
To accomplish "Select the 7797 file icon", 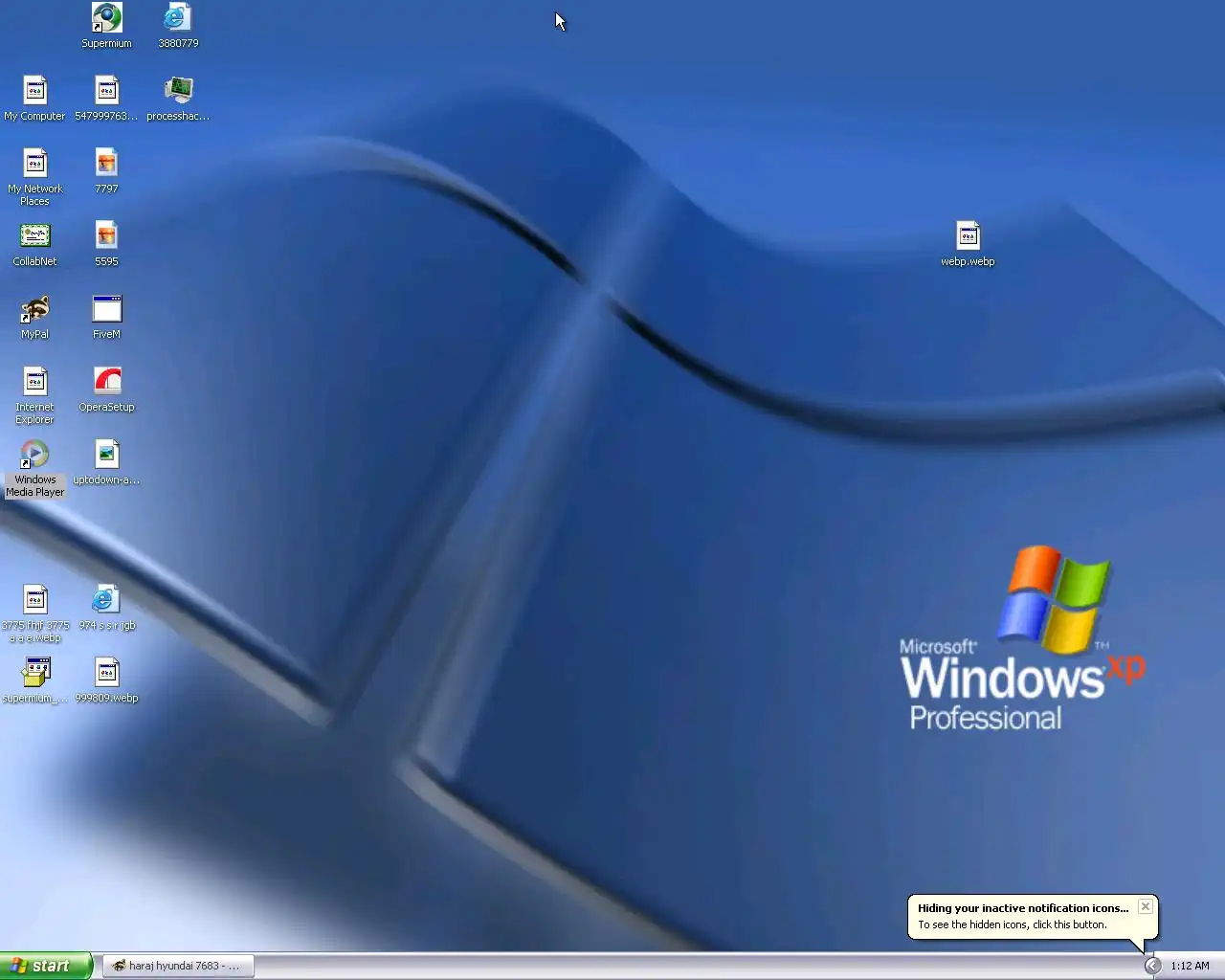I will (x=106, y=171).
